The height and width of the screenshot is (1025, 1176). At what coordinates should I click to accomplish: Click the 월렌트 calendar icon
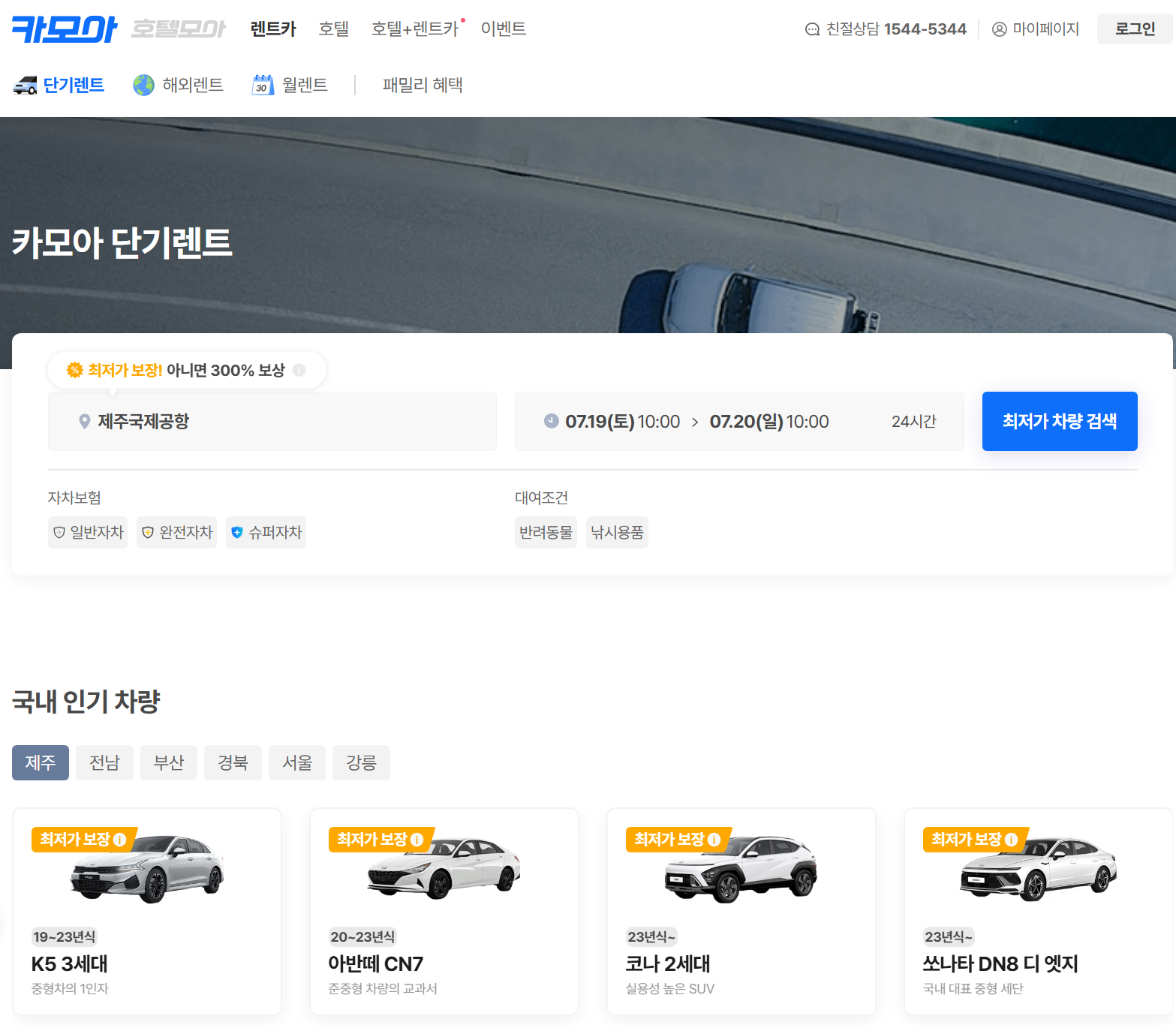[x=262, y=84]
